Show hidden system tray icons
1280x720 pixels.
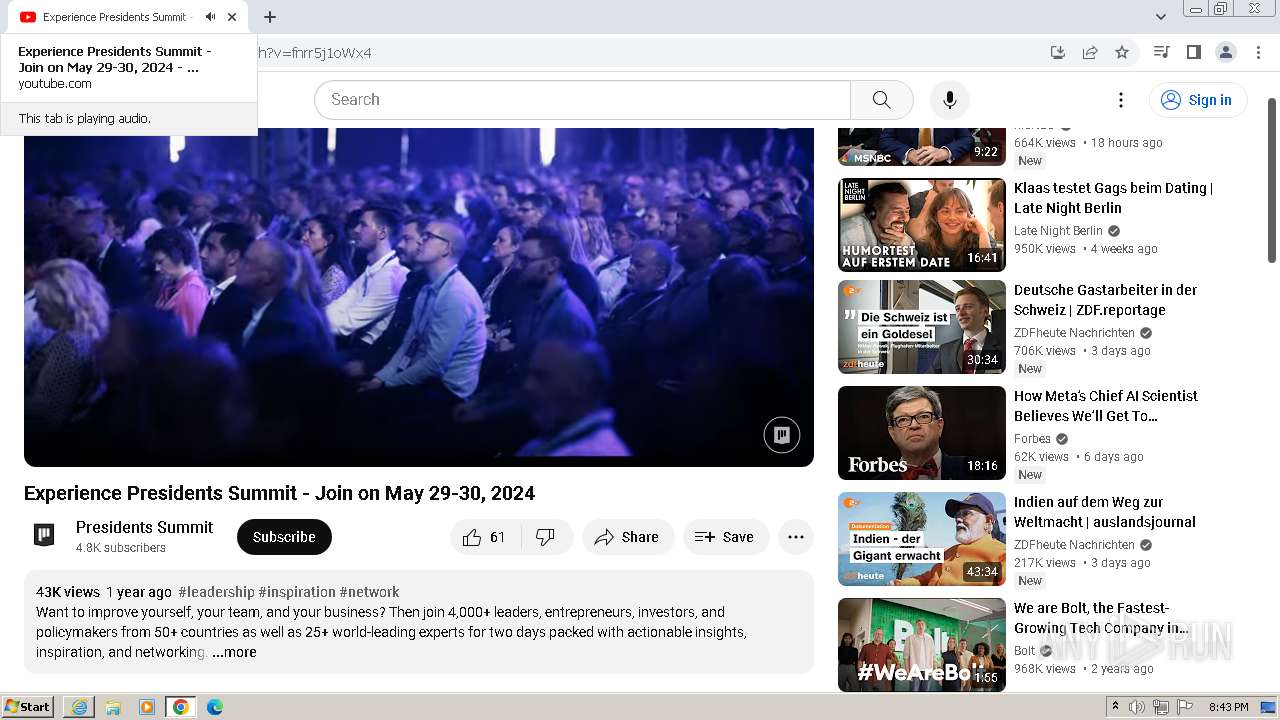(x=1115, y=707)
